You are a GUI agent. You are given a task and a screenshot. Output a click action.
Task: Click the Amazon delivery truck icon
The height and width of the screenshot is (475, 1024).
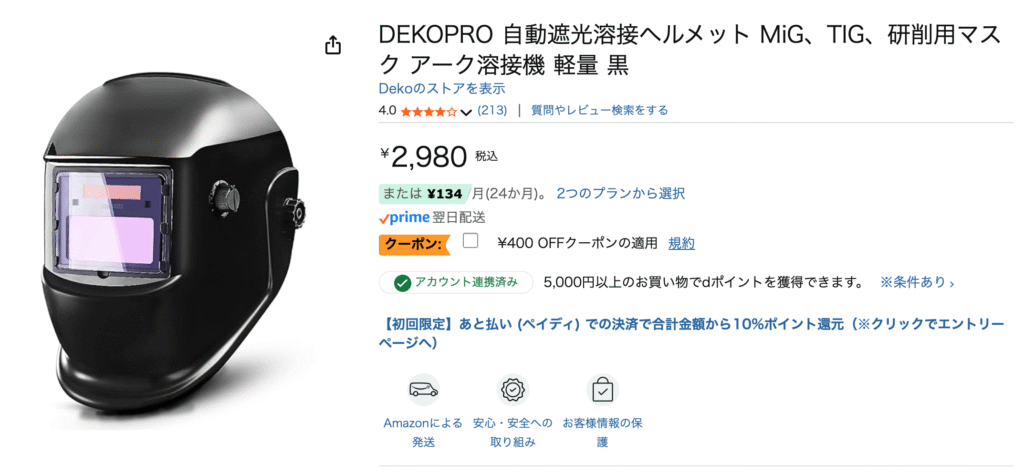click(423, 388)
